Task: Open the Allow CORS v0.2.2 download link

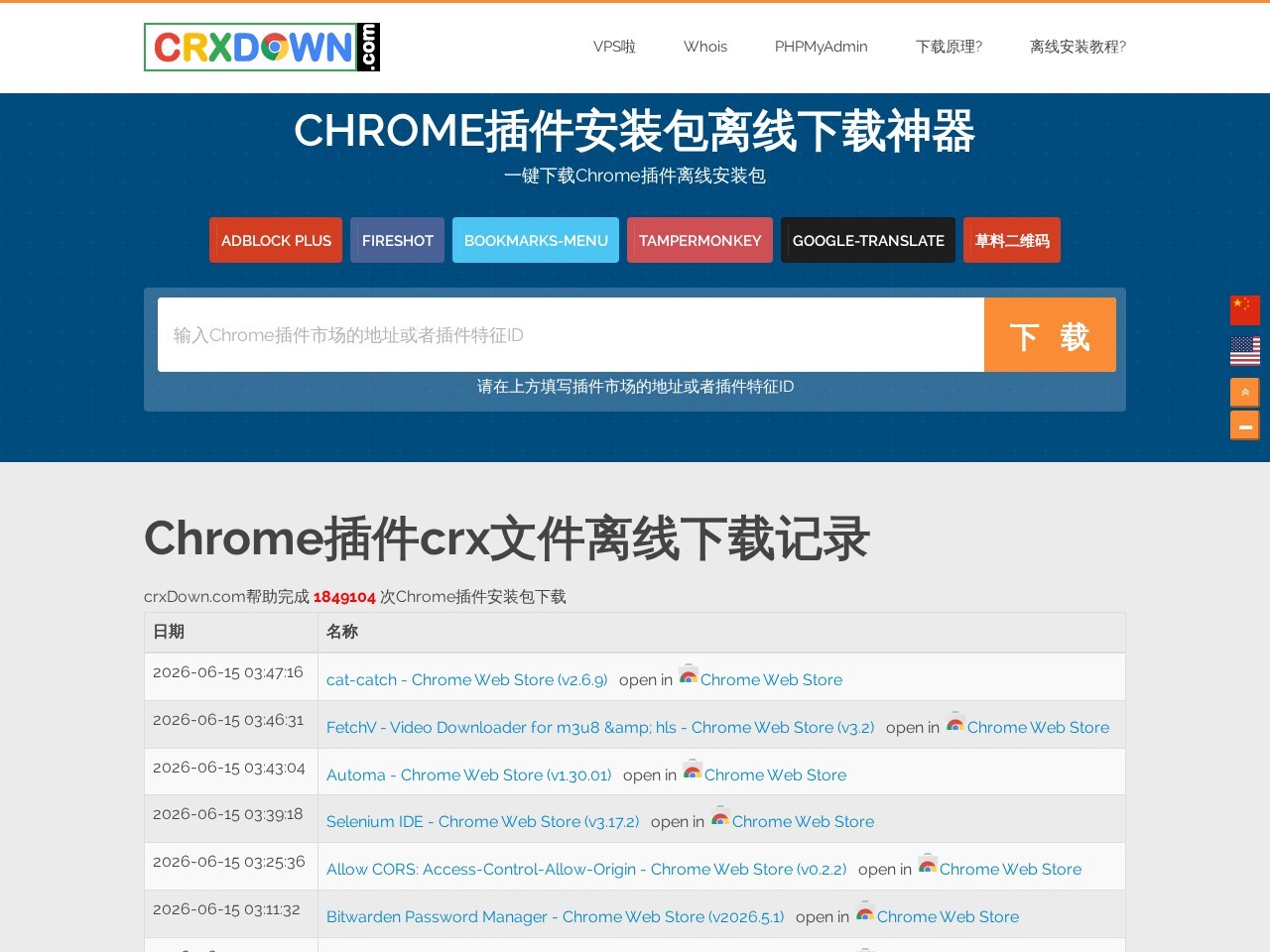Action: [x=586, y=870]
